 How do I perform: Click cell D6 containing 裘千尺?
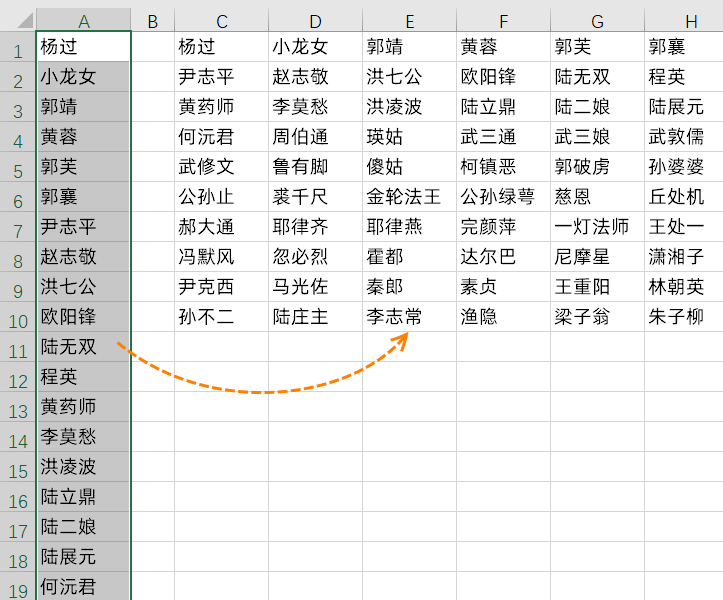(x=316, y=196)
